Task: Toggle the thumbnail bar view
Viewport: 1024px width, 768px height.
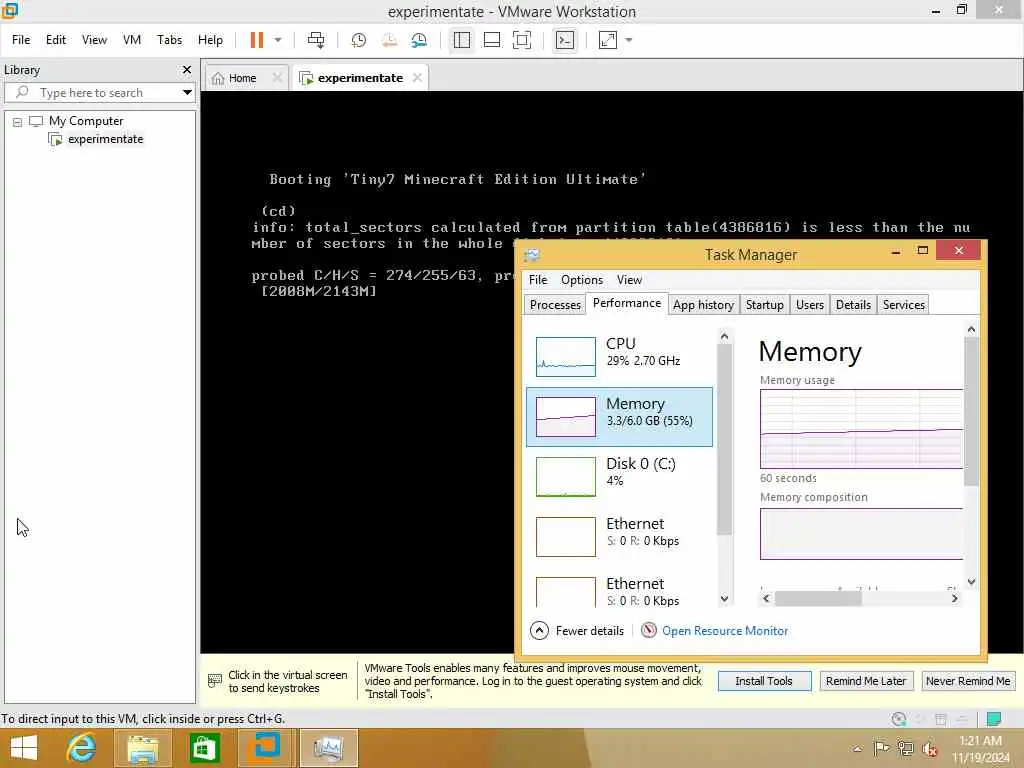Action: point(492,40)
